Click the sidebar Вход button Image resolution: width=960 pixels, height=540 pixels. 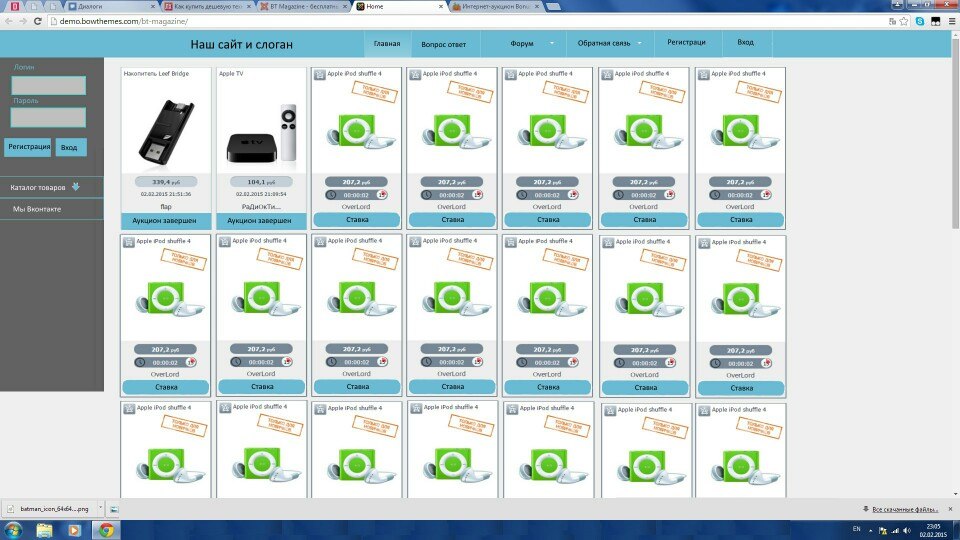[70, 147]
